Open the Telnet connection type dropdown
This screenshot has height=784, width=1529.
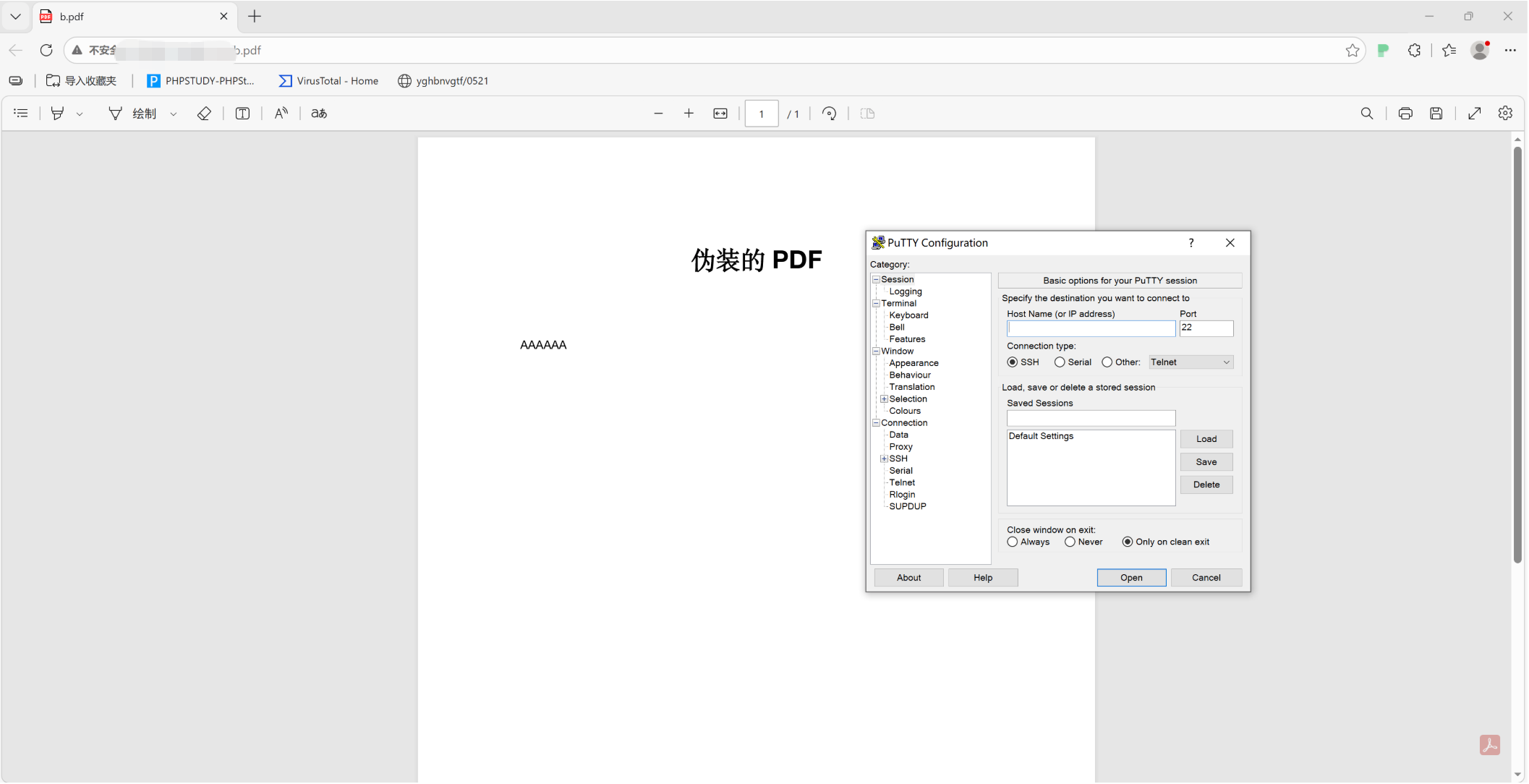click(1191, 362)
